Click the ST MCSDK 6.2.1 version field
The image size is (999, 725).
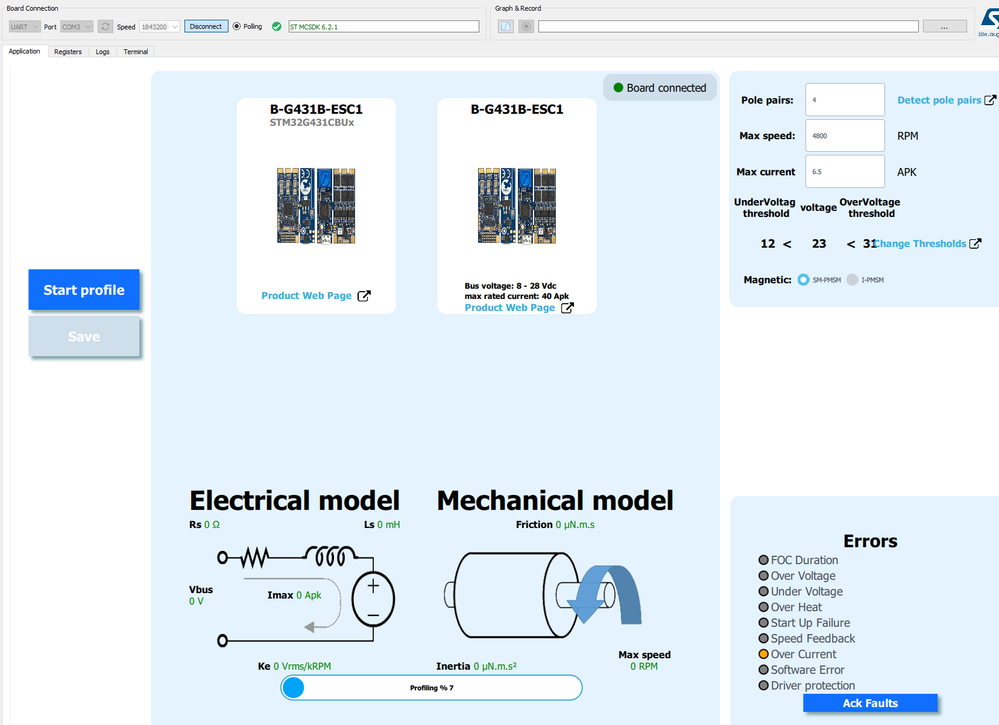coord(384,27)
